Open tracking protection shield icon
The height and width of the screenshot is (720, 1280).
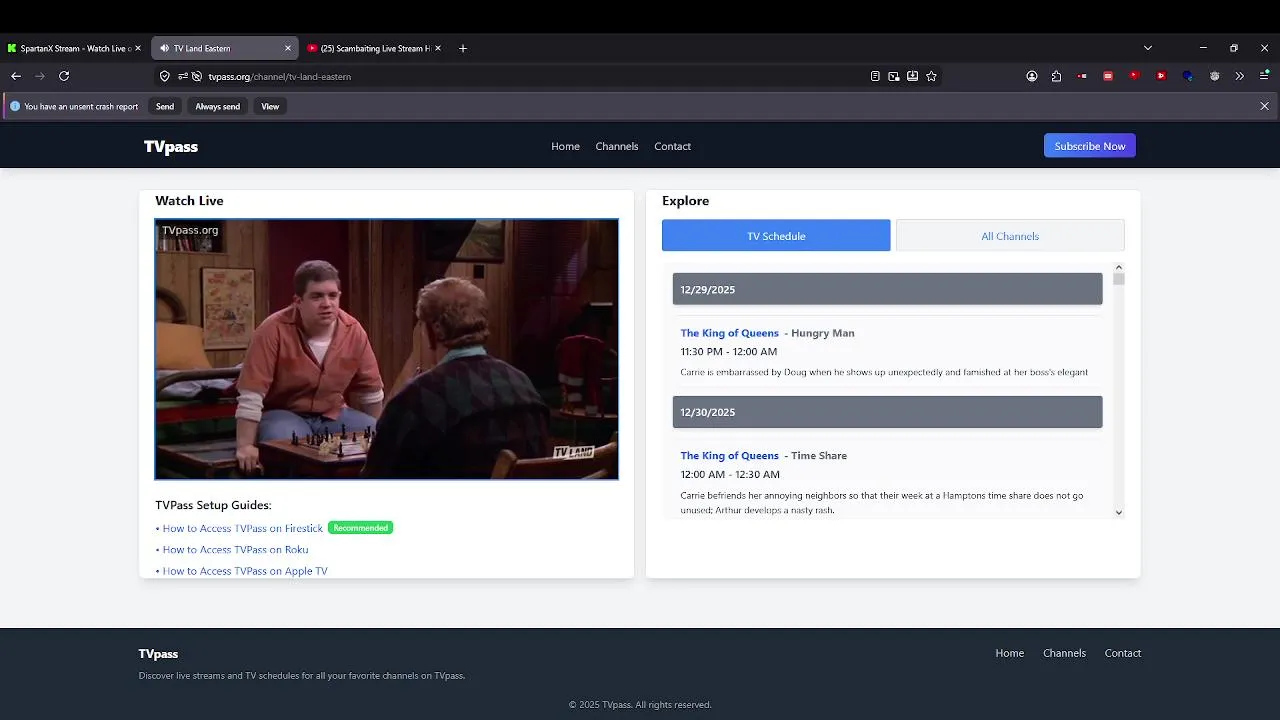click(165, 76)
